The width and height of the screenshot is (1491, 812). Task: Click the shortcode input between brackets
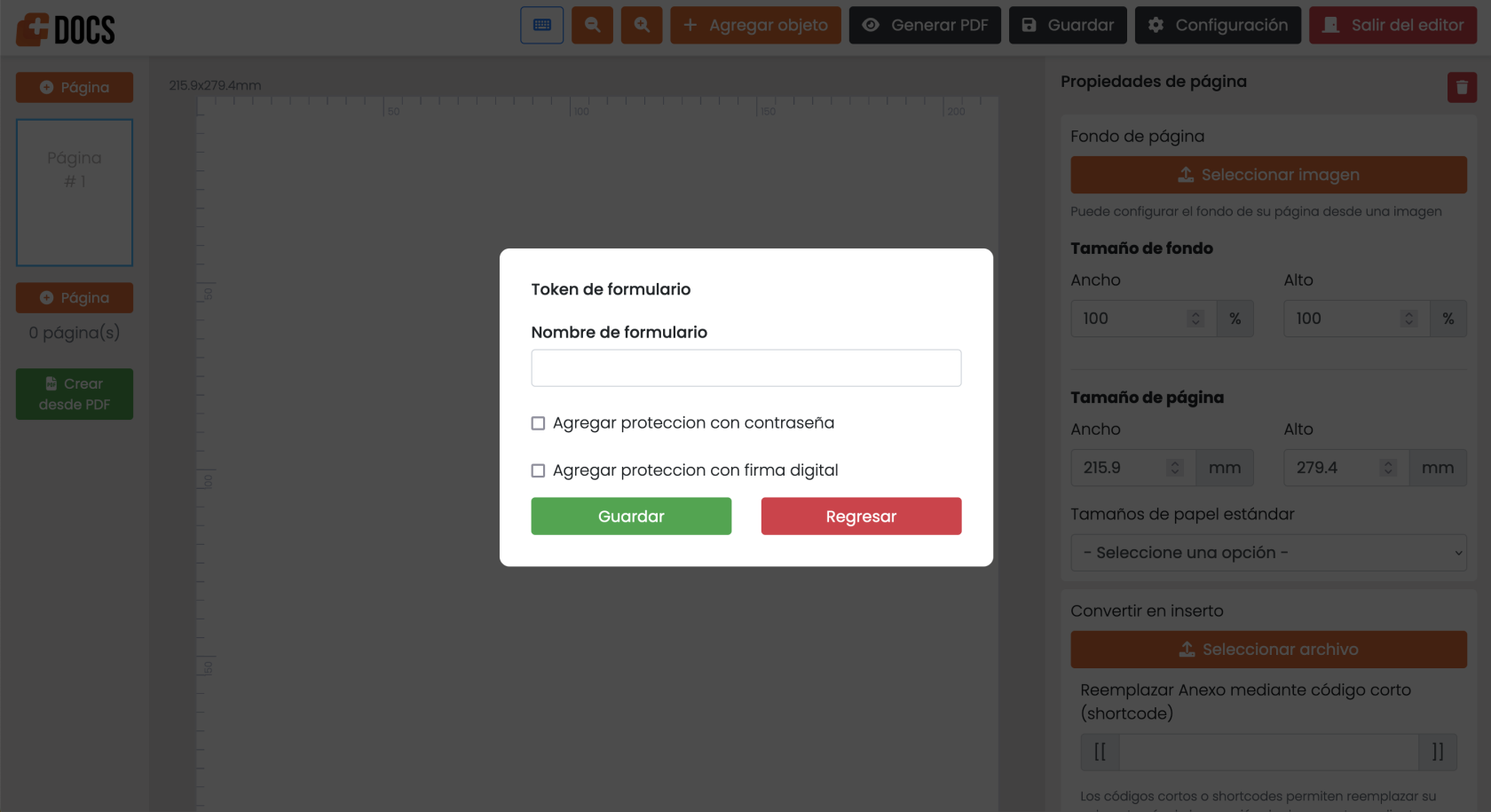pos(1269,752)
